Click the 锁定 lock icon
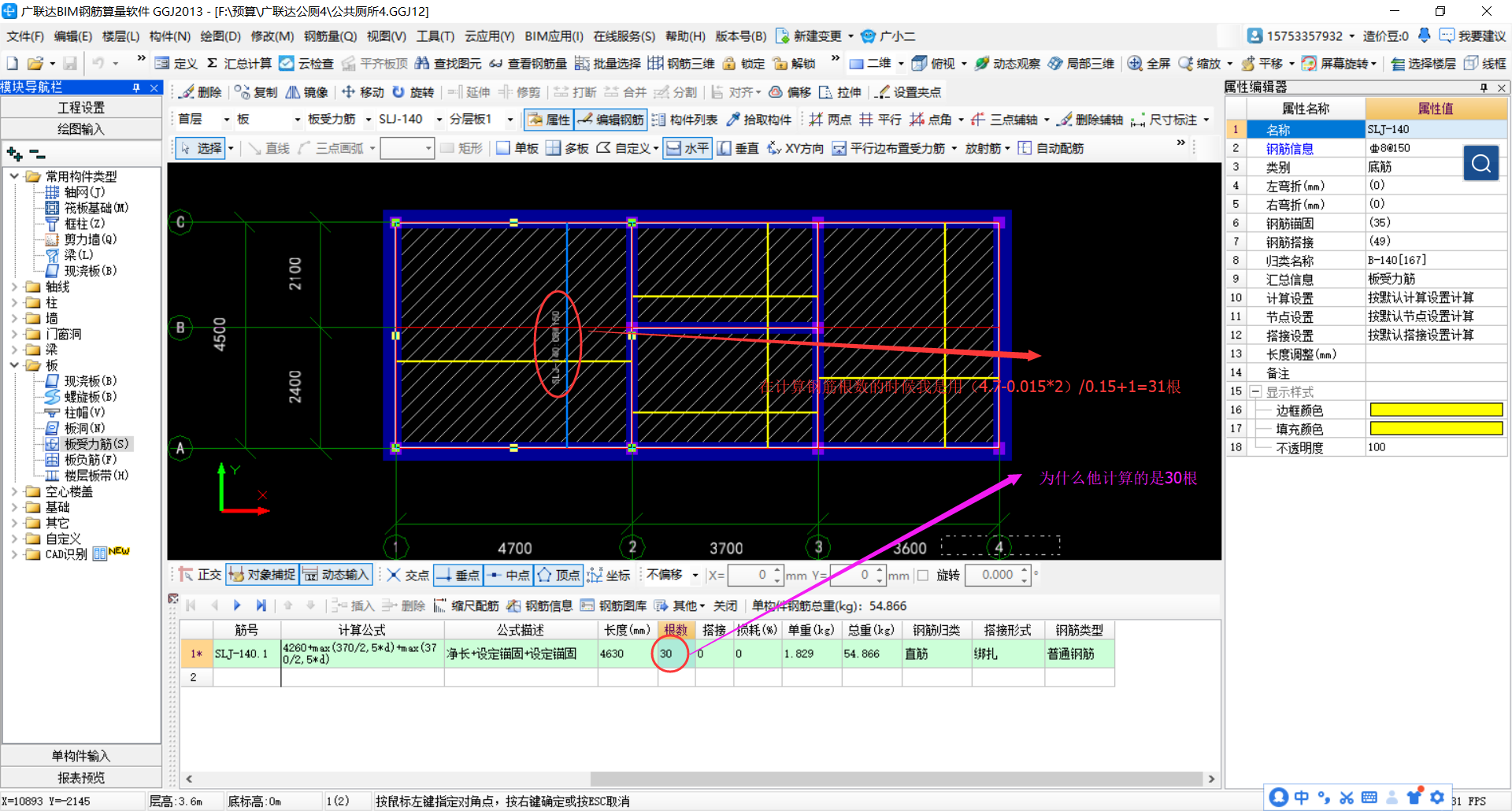1512x811 pixels. tap(743, 63)
